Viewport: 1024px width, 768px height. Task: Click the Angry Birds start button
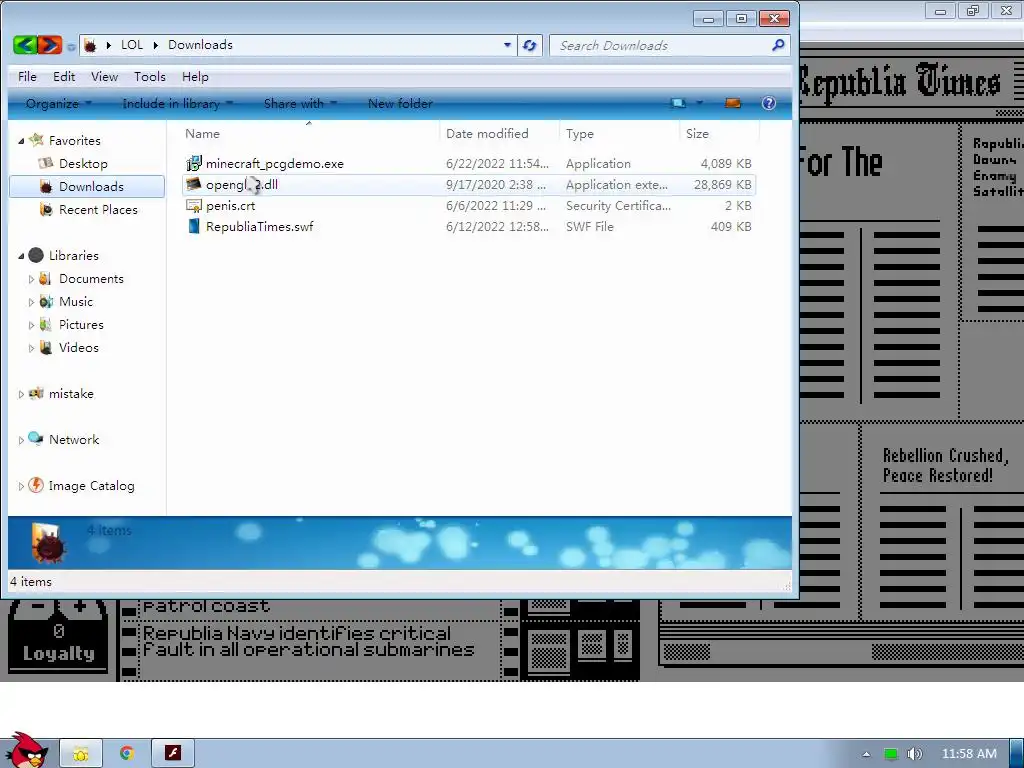tap(26, 750)
